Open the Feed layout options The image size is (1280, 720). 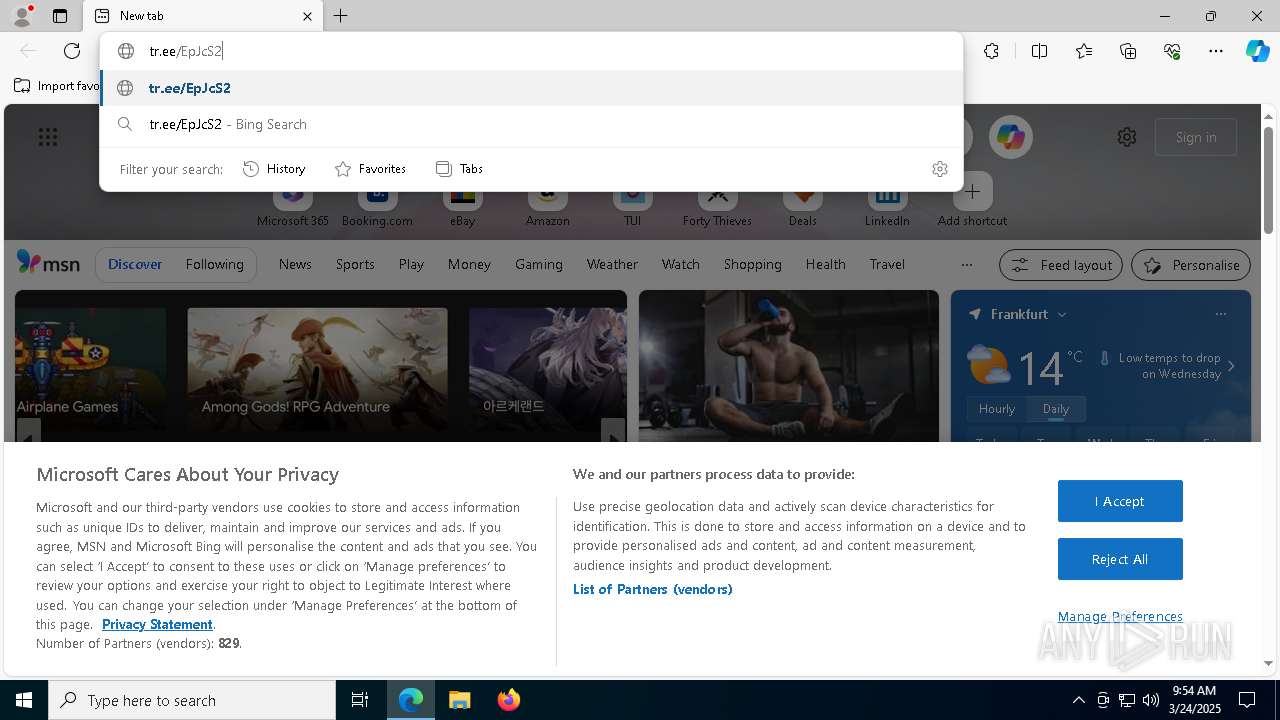pyautogui.click(x=1062, y=265)
